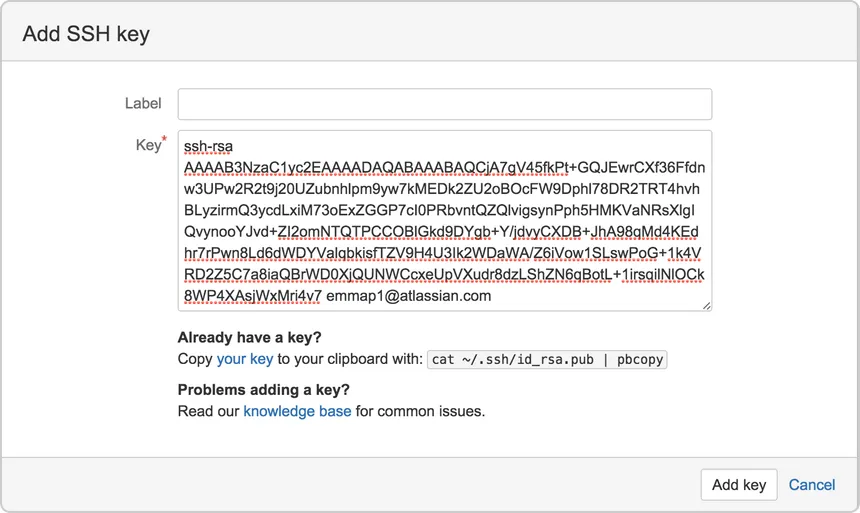This screenshot has width=860, height=513.
Task: Click the Label input field
Action: [x=444, y=104]
